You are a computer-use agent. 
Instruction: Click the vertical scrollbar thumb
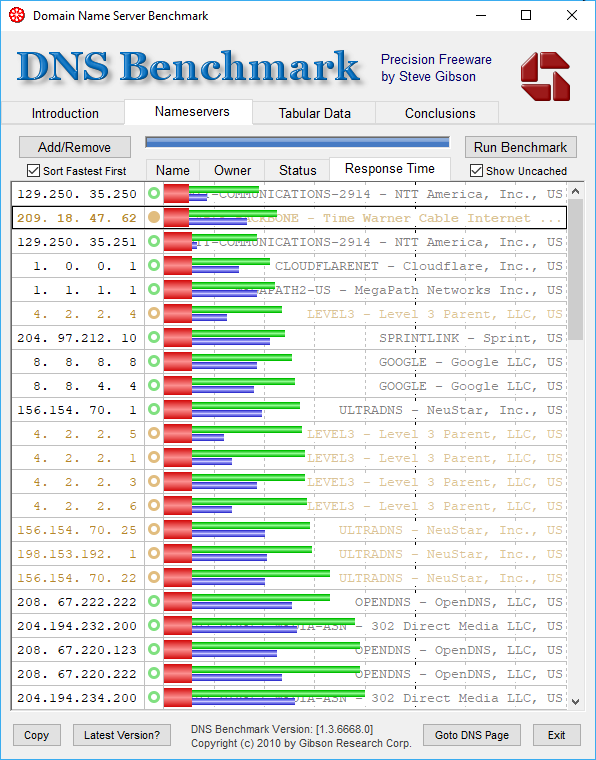[x=575, y=269]
